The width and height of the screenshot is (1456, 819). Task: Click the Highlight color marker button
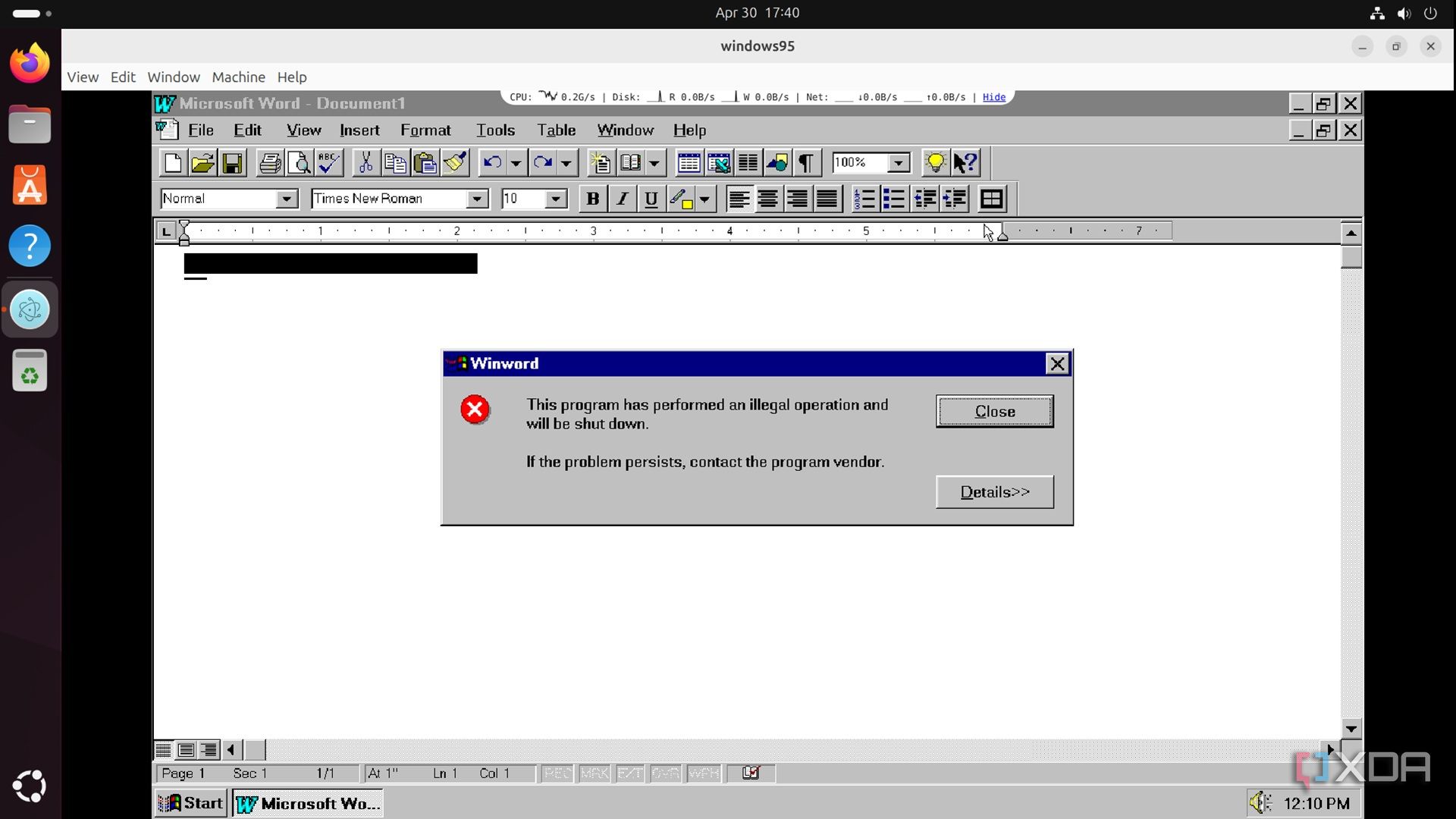(681, 199)
